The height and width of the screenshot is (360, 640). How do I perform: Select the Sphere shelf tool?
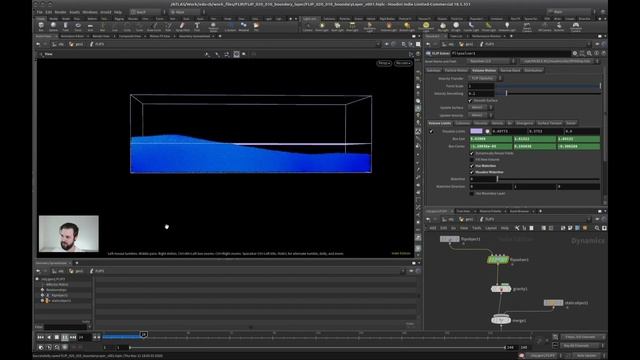pyautogui.click(x=53, y=27)
